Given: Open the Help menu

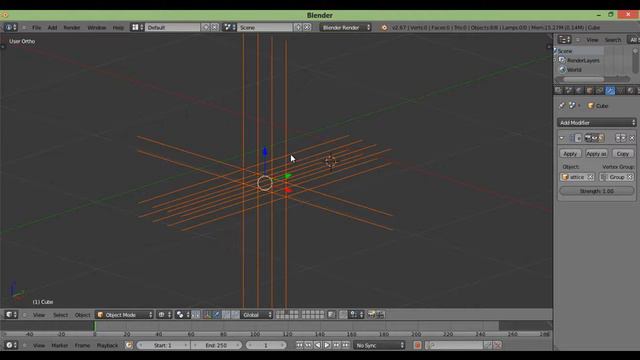Looking at the screenshot, I should pos(118,27).
